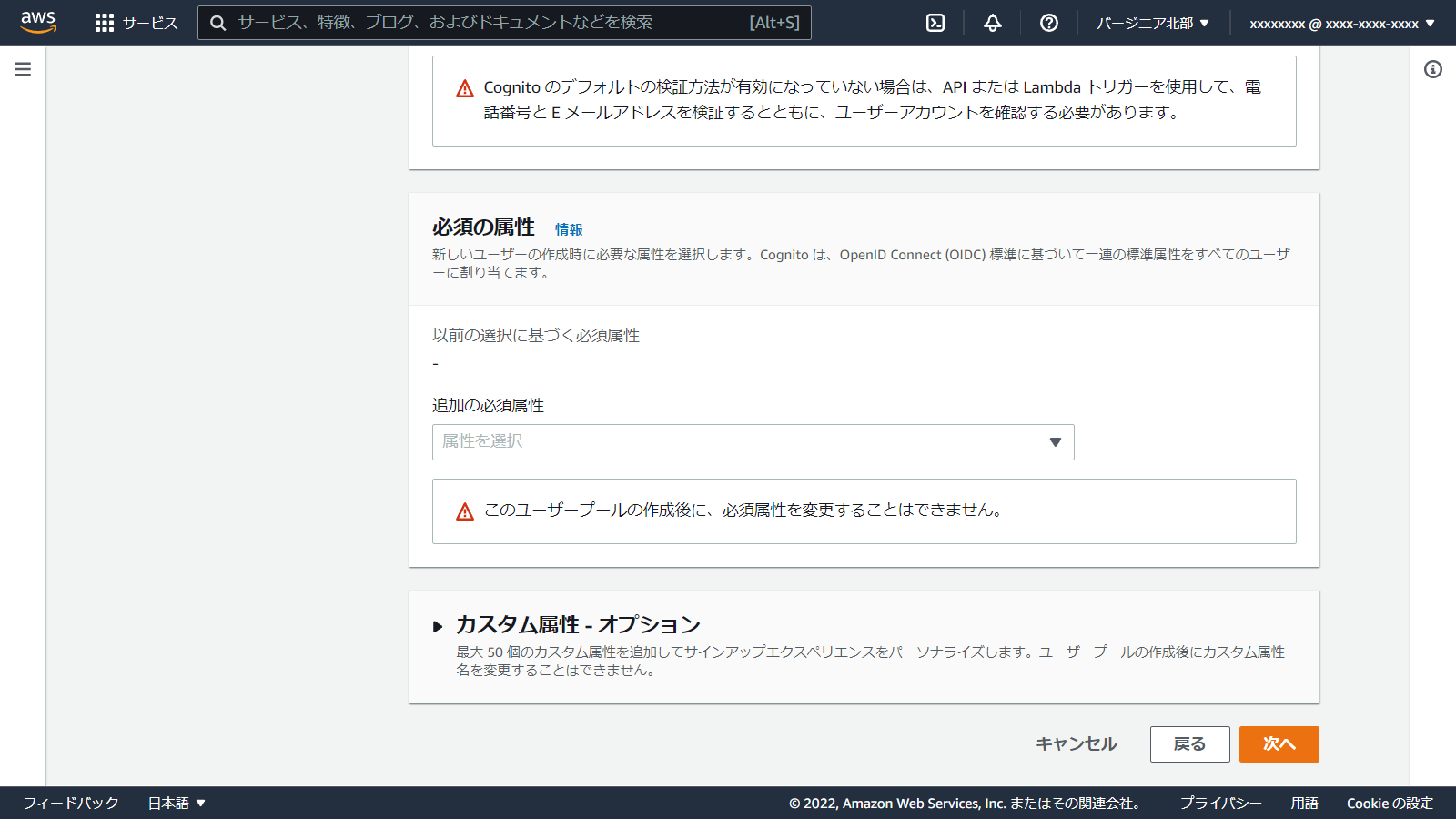Click the 次へ button to proceed
The image size is (1456, 819).
pyautogui.click(x=1278, y=743)
